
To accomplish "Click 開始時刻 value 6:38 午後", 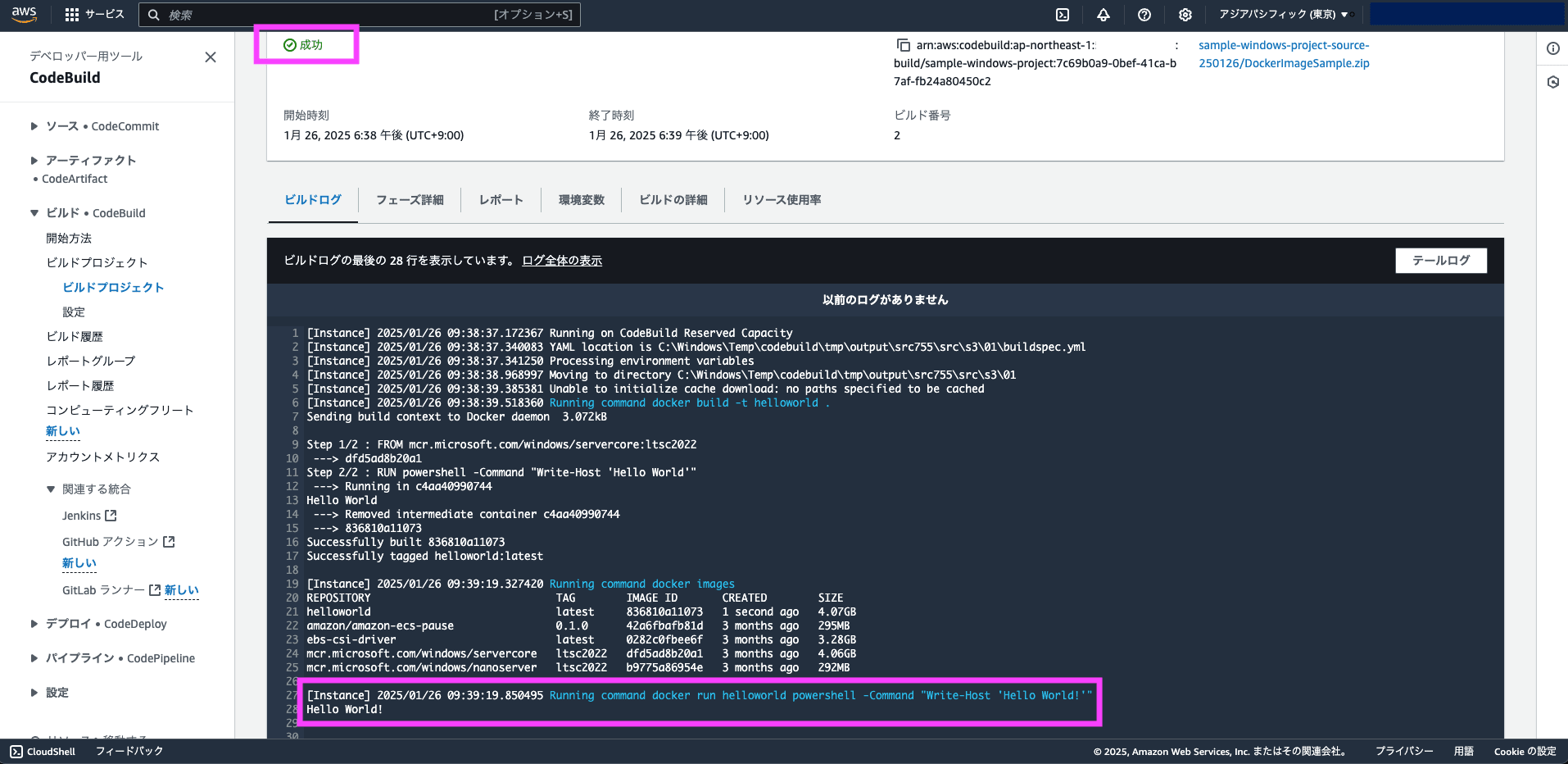I will [374, 136].
